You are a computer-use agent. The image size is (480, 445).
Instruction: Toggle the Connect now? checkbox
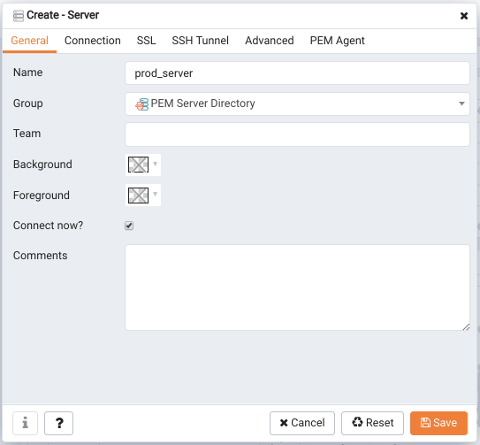pyautogui.click(x=129, y=226)
